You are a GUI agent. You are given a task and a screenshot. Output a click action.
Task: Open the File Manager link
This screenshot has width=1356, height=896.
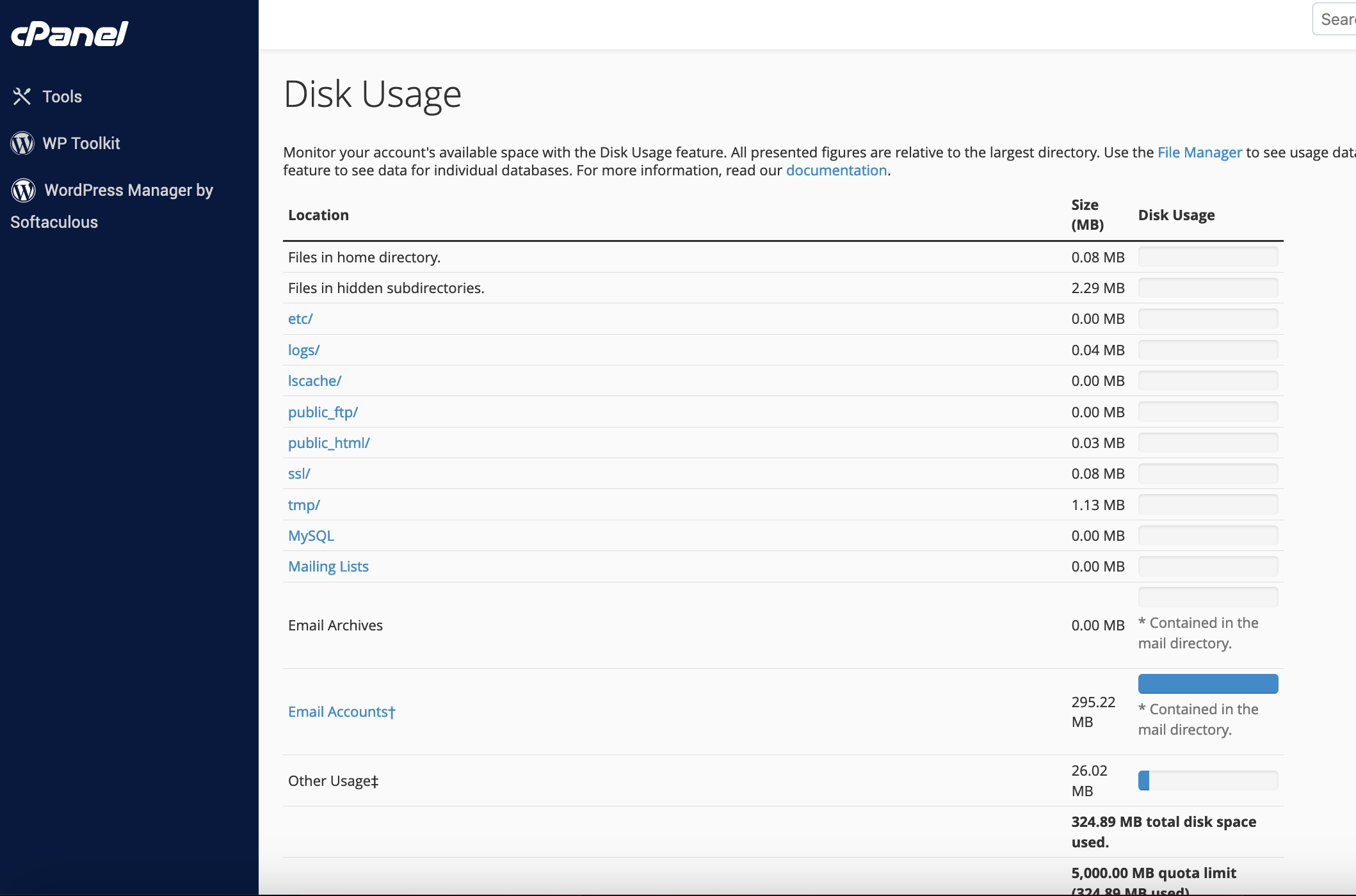point(1199,152)
